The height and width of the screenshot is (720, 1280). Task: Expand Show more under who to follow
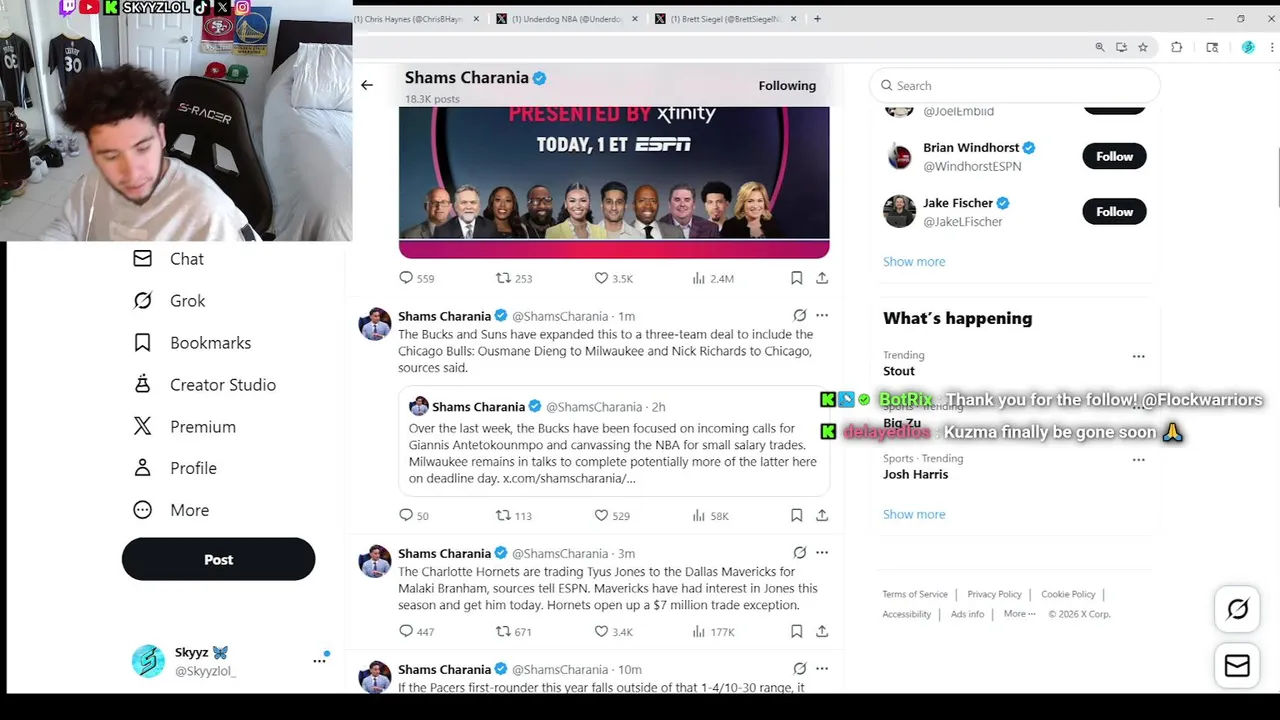(914, 262)
